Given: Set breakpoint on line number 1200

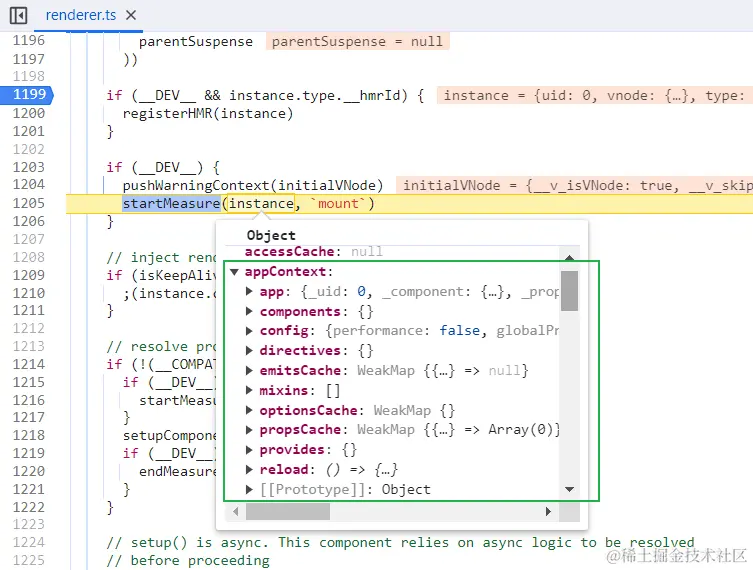Looking at the screenshot, I should click(x=29, y=113).
